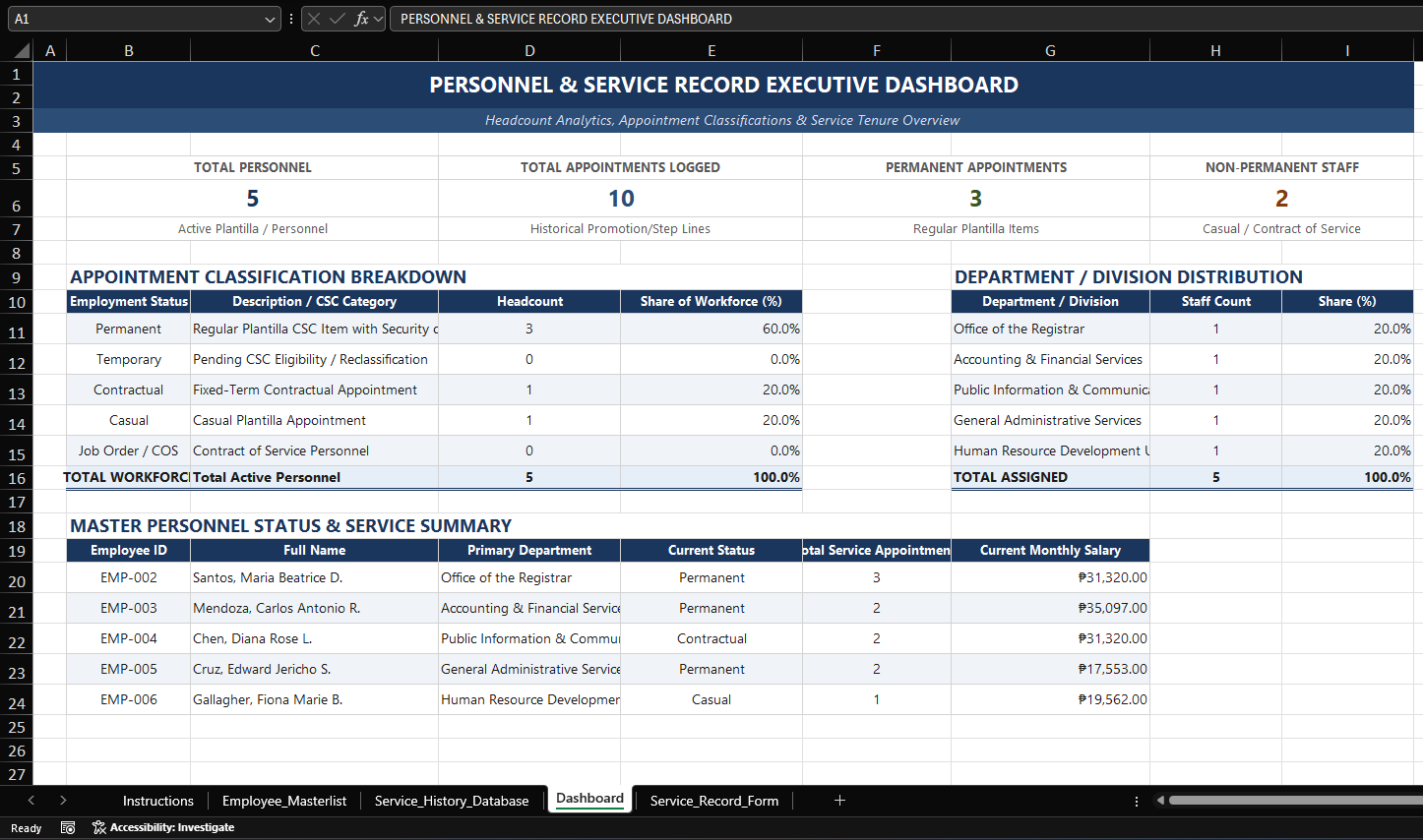Screen dimensions: 1423x840
Task: Click the 'Office of the Registrar' department distribution cell
Action: click(x=1050, y=329)
